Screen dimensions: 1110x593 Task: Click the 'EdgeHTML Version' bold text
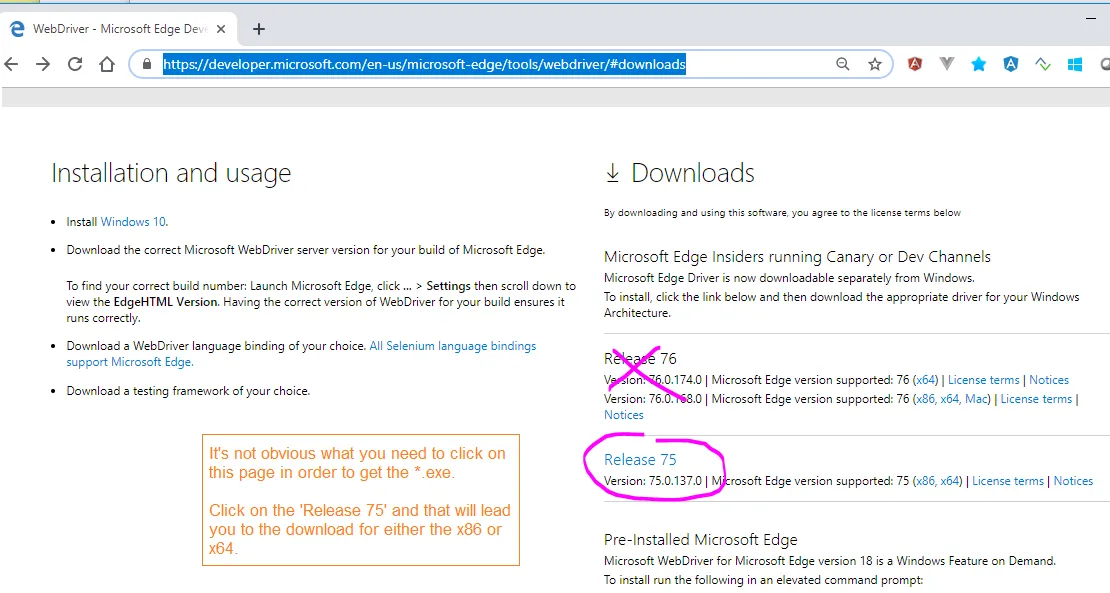pos(165,302)
